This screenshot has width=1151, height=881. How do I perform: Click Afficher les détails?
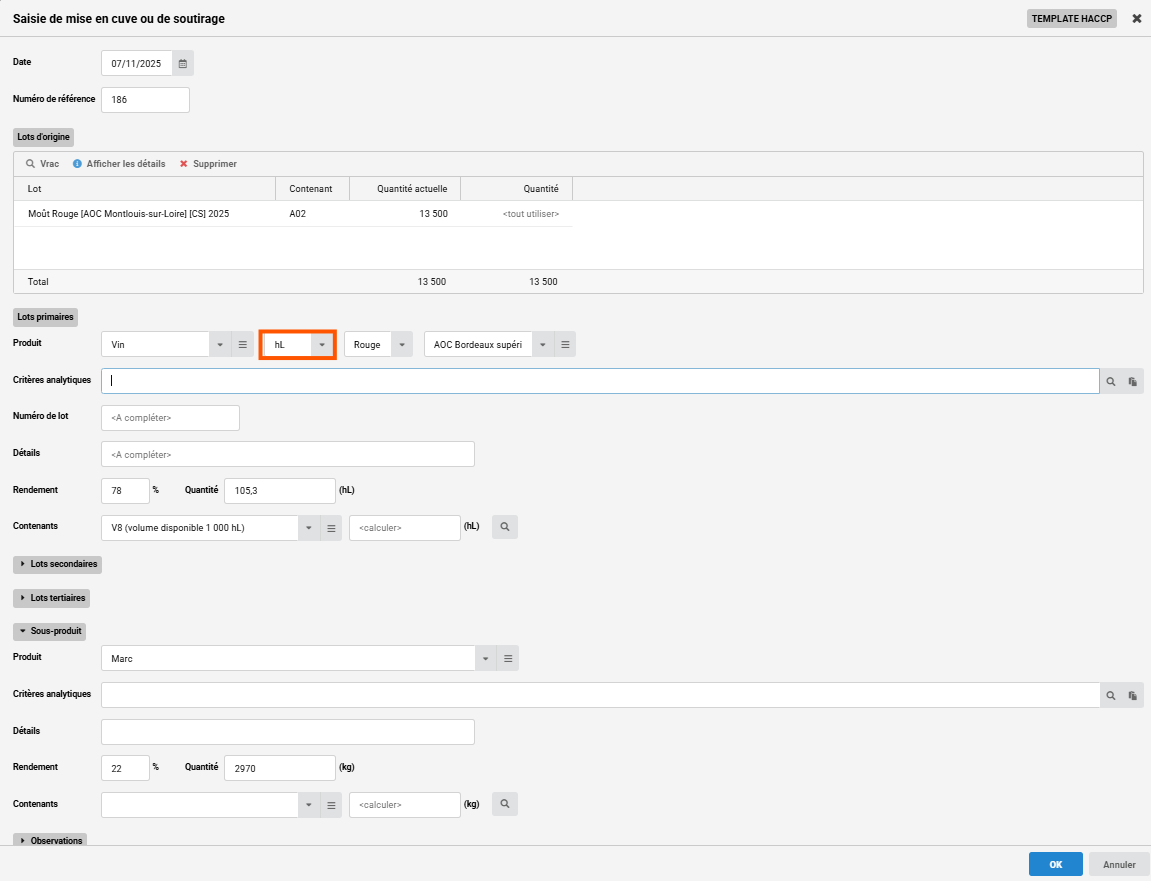pyautogui.click(x=120, y=164)
